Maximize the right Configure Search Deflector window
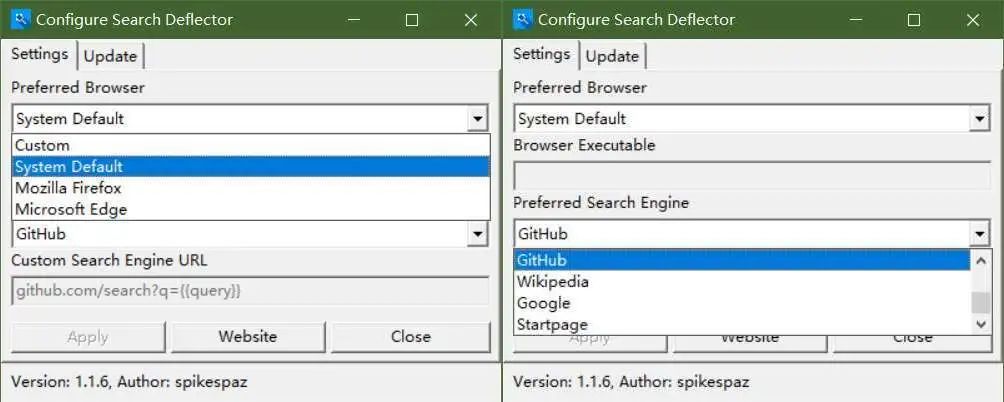Image resolution: width=1004 pixels, height=402 pixels. (x=913, y=20)
